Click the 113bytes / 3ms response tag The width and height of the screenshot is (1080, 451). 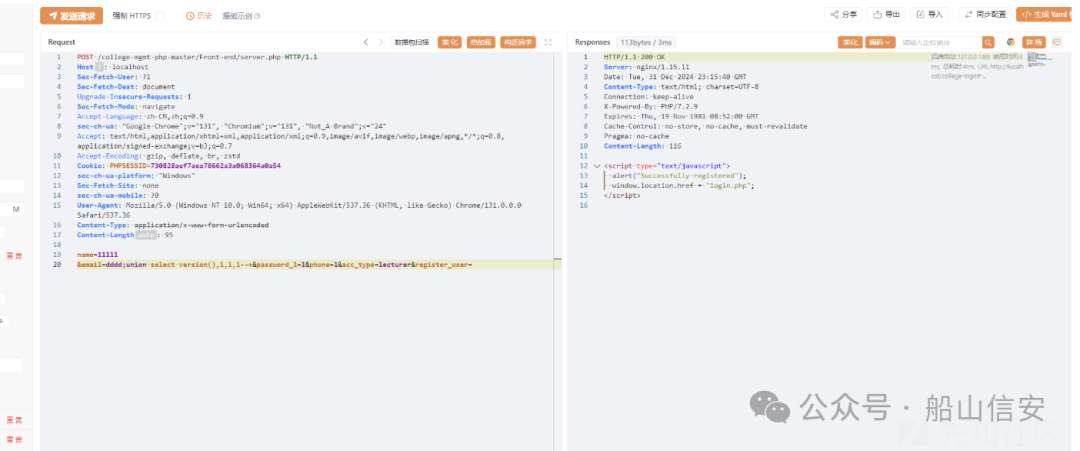(x=646, y=42)
